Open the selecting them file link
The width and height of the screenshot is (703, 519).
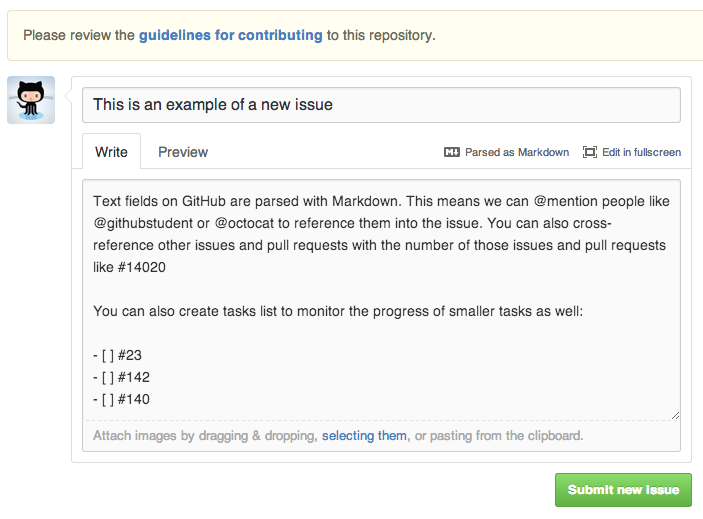click(364, 436)
